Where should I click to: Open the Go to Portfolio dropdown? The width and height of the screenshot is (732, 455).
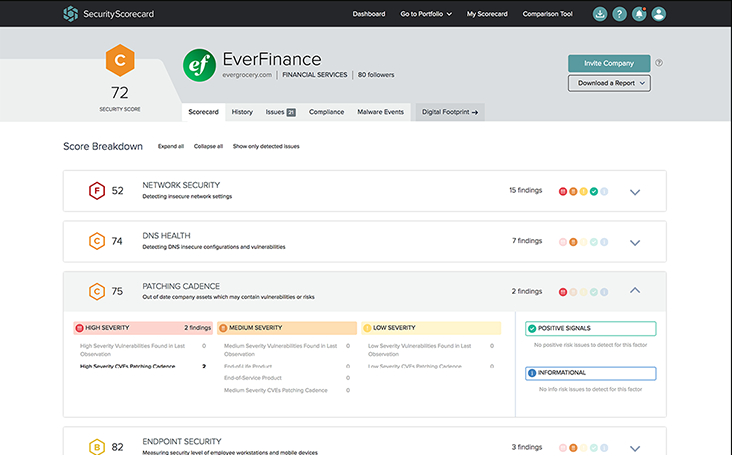tap(426, 14)
